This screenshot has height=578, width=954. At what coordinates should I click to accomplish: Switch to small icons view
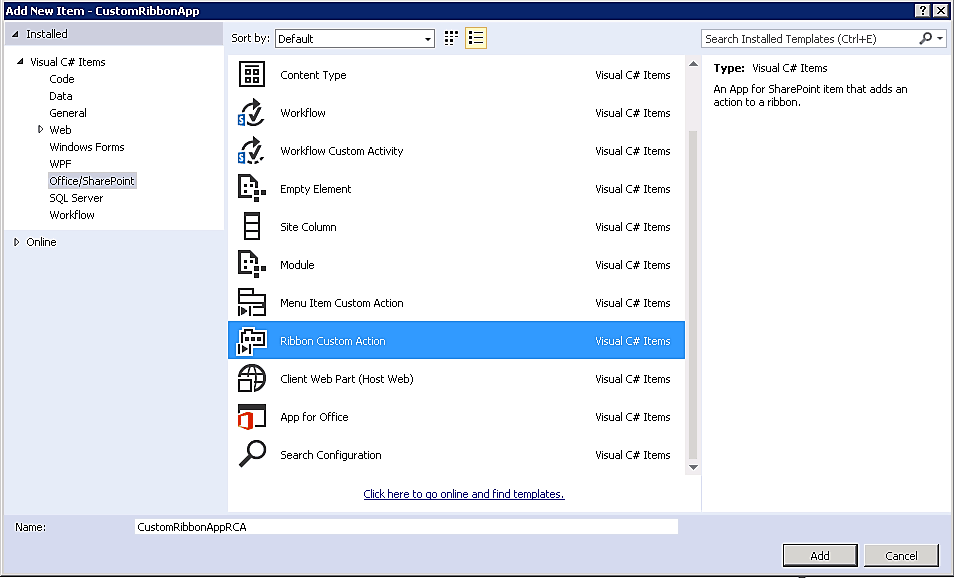(x=450, y=37)
